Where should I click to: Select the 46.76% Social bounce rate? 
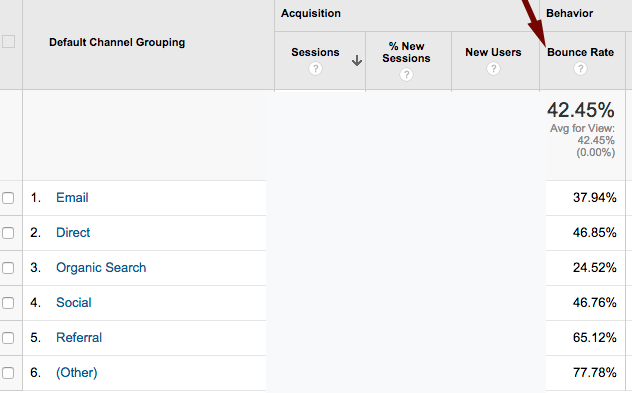click(x=595, y=303)
